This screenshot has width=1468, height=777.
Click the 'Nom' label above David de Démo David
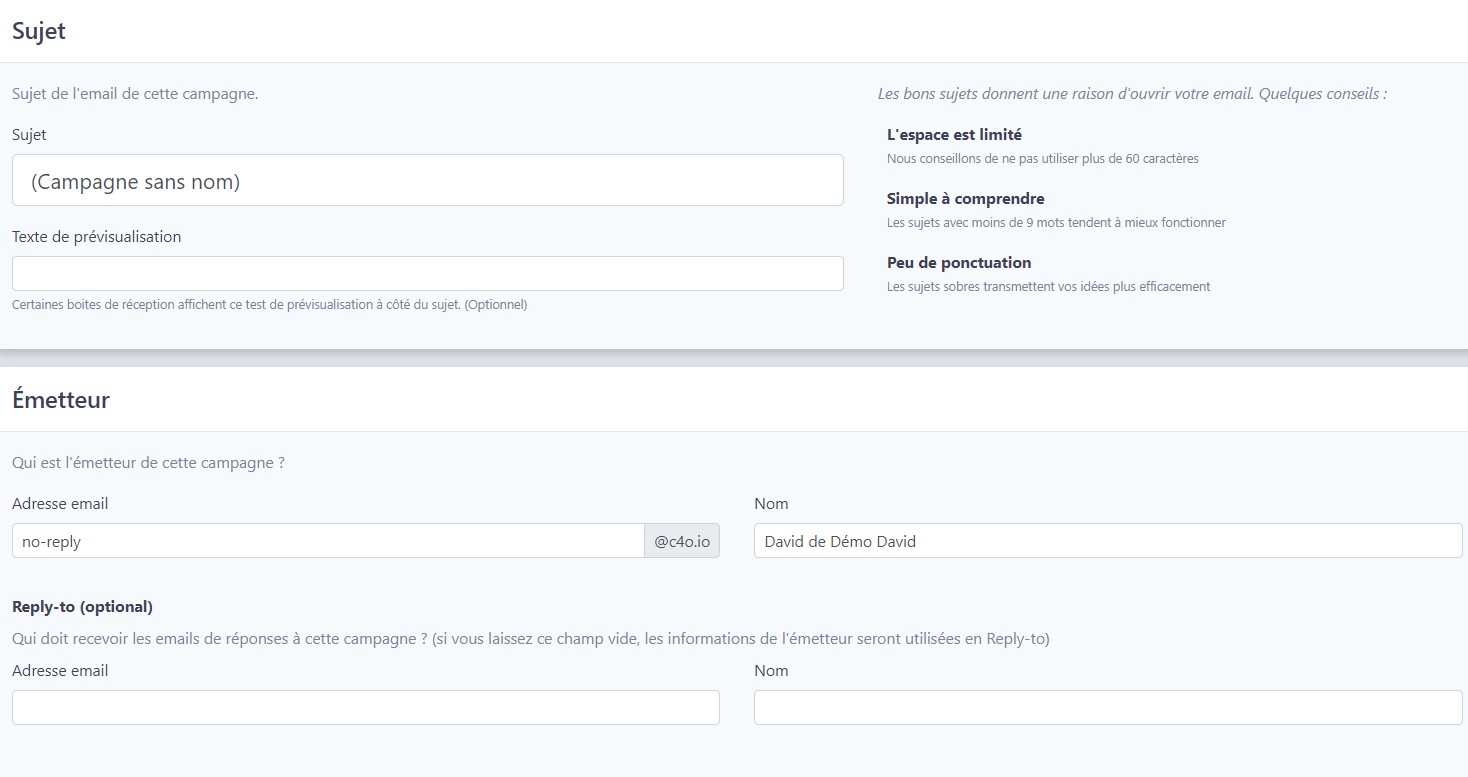point(771,504)
